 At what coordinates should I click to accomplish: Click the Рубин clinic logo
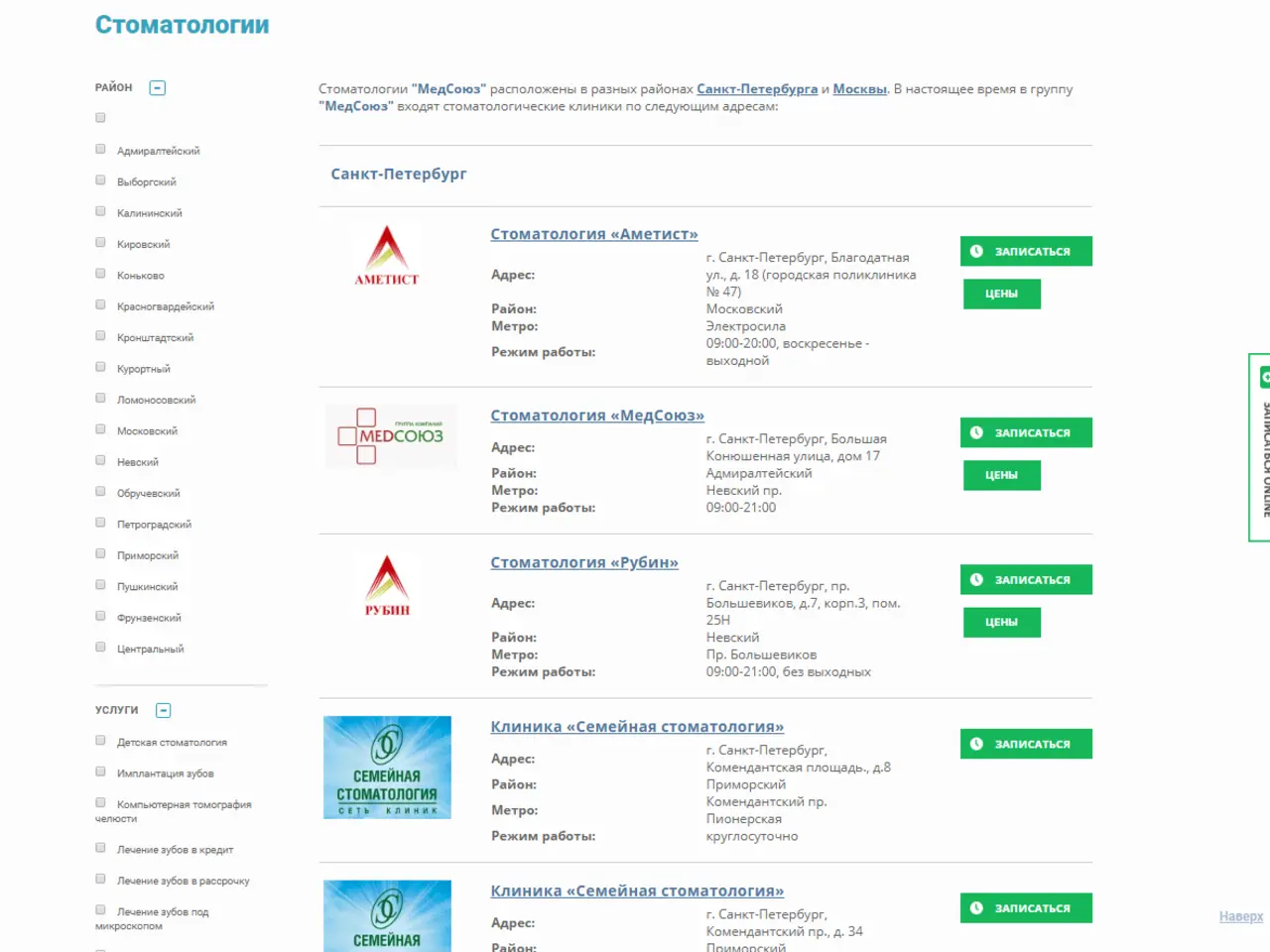[387, 585]
